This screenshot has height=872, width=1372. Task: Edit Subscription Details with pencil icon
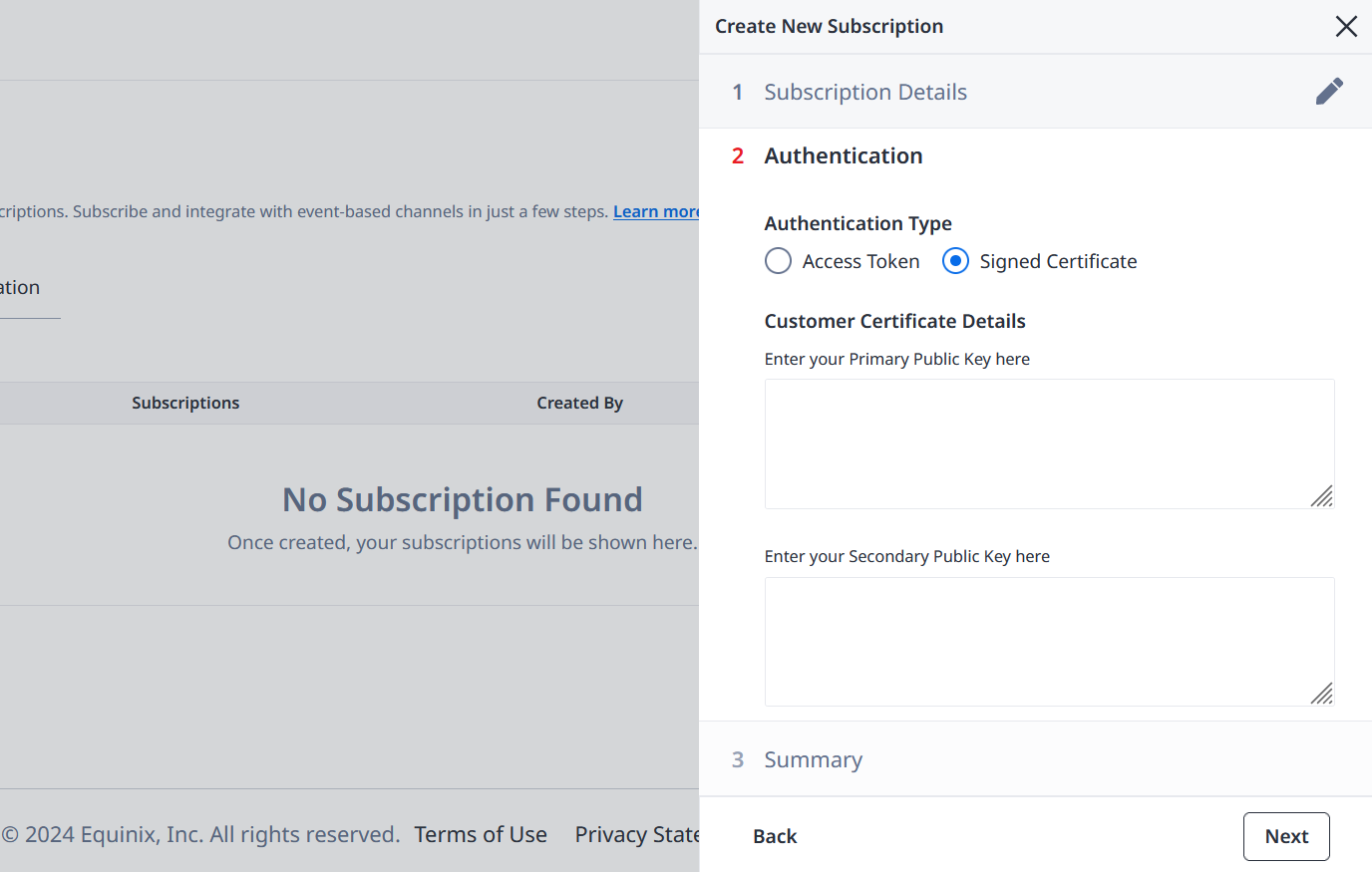point(1329,92)
